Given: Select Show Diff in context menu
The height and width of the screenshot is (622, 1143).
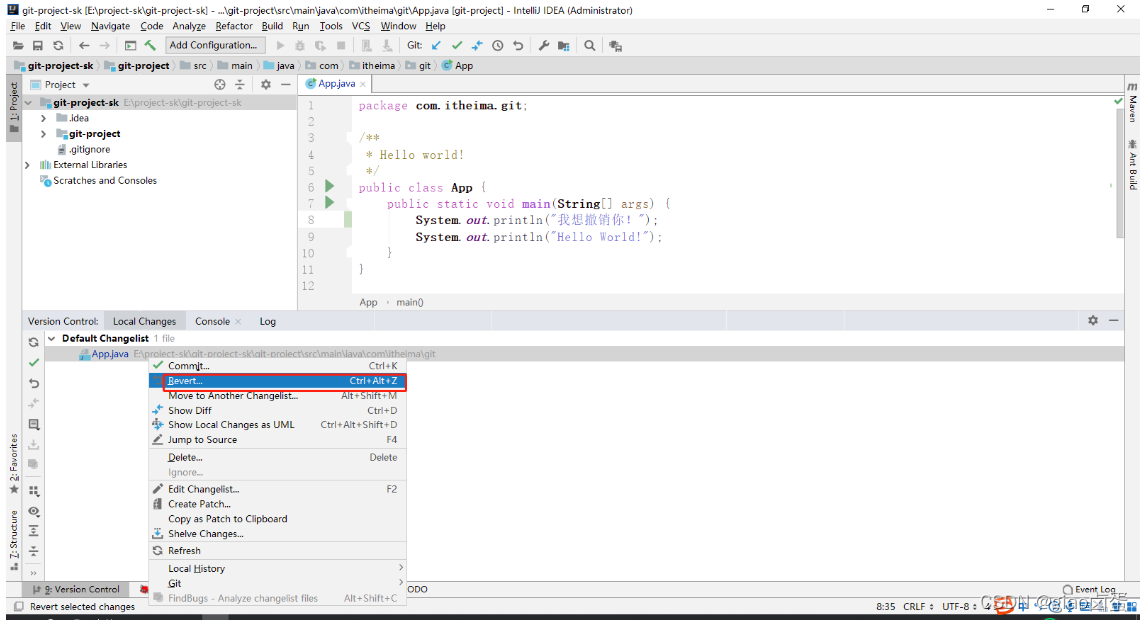Looking at the screenshot, I should pyautogui.click(x=277, y=411).
